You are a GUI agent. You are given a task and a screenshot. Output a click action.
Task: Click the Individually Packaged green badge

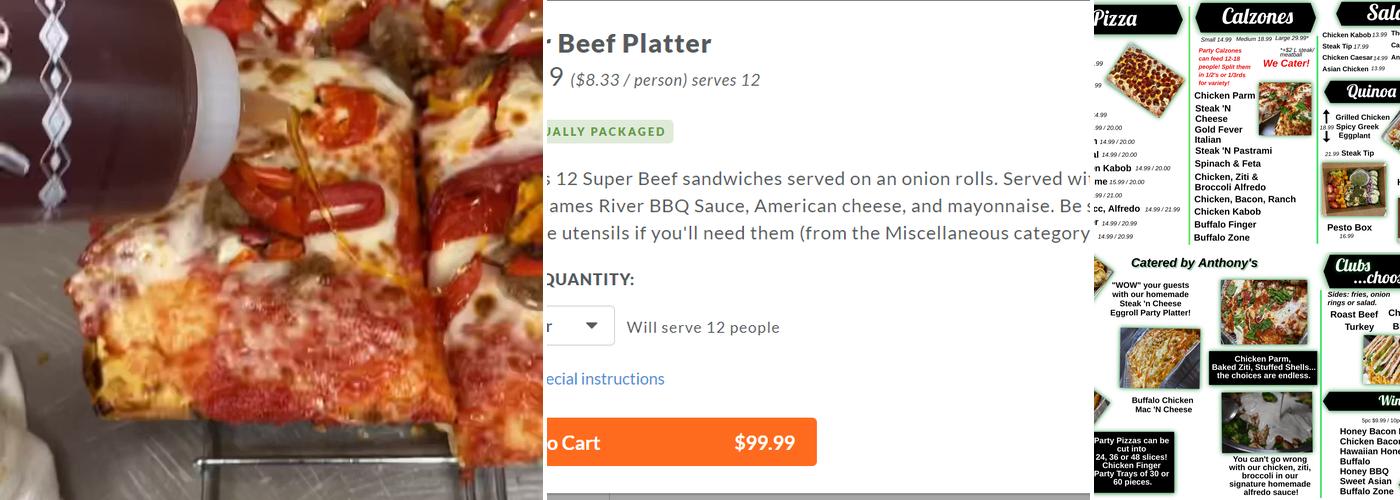click(606, 131)
